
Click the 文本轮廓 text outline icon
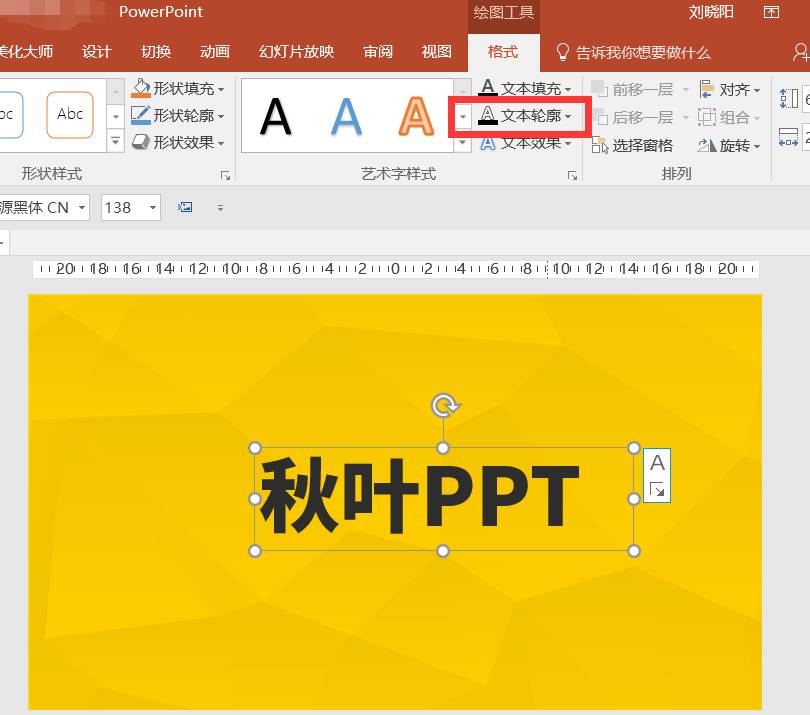[x=487, y=116]
